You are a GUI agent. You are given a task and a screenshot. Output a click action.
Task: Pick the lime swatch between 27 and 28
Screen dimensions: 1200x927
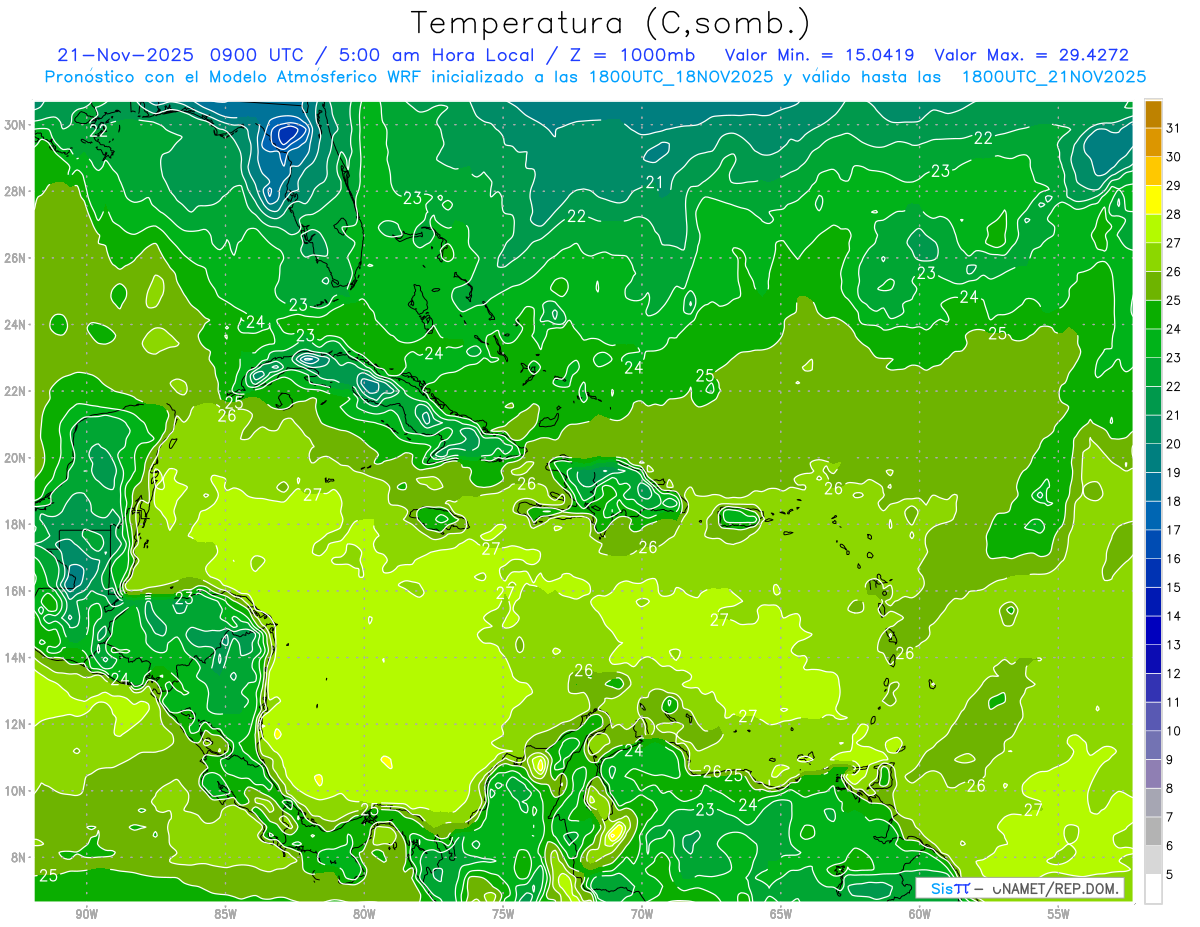pyautogui.click(x=1153, y=229)
